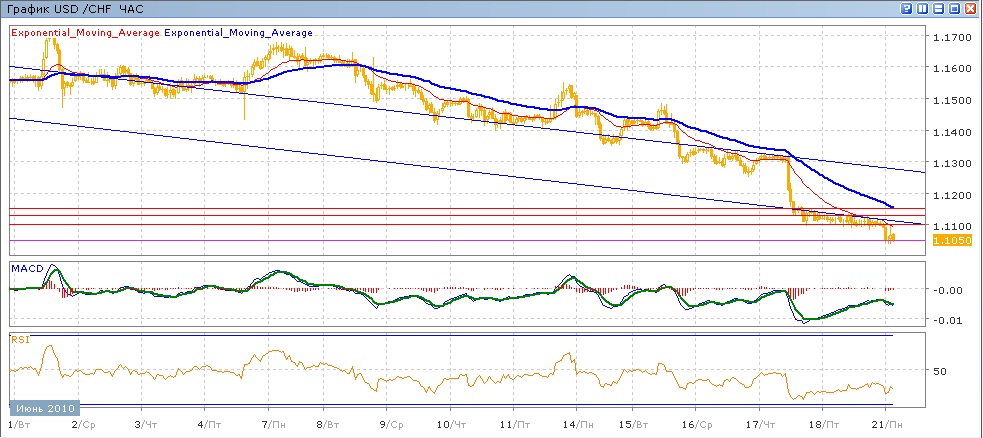
Task: Click the red Exponential_Moving_Average legend label
Action: tap(85, 33)
